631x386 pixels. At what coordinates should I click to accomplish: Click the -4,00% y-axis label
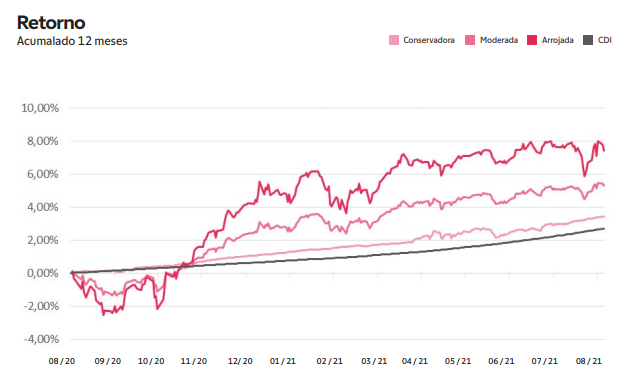(41, 339)
